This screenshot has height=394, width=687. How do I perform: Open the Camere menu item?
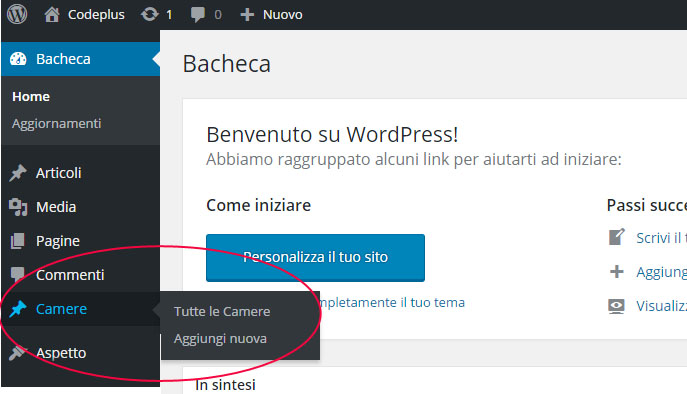point(61,309)
